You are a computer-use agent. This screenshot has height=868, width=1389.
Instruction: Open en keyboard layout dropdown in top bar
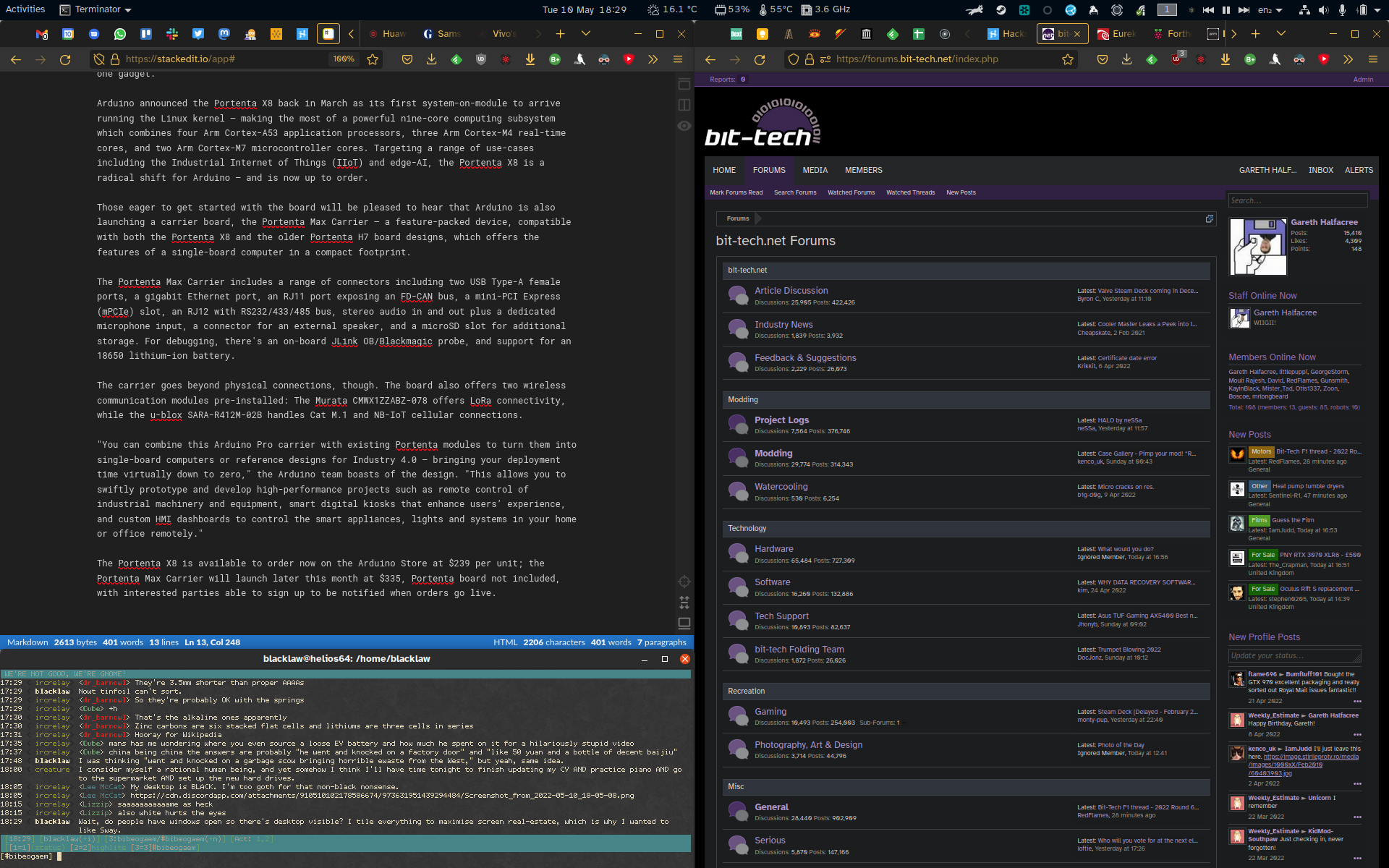click(1270, 10)
